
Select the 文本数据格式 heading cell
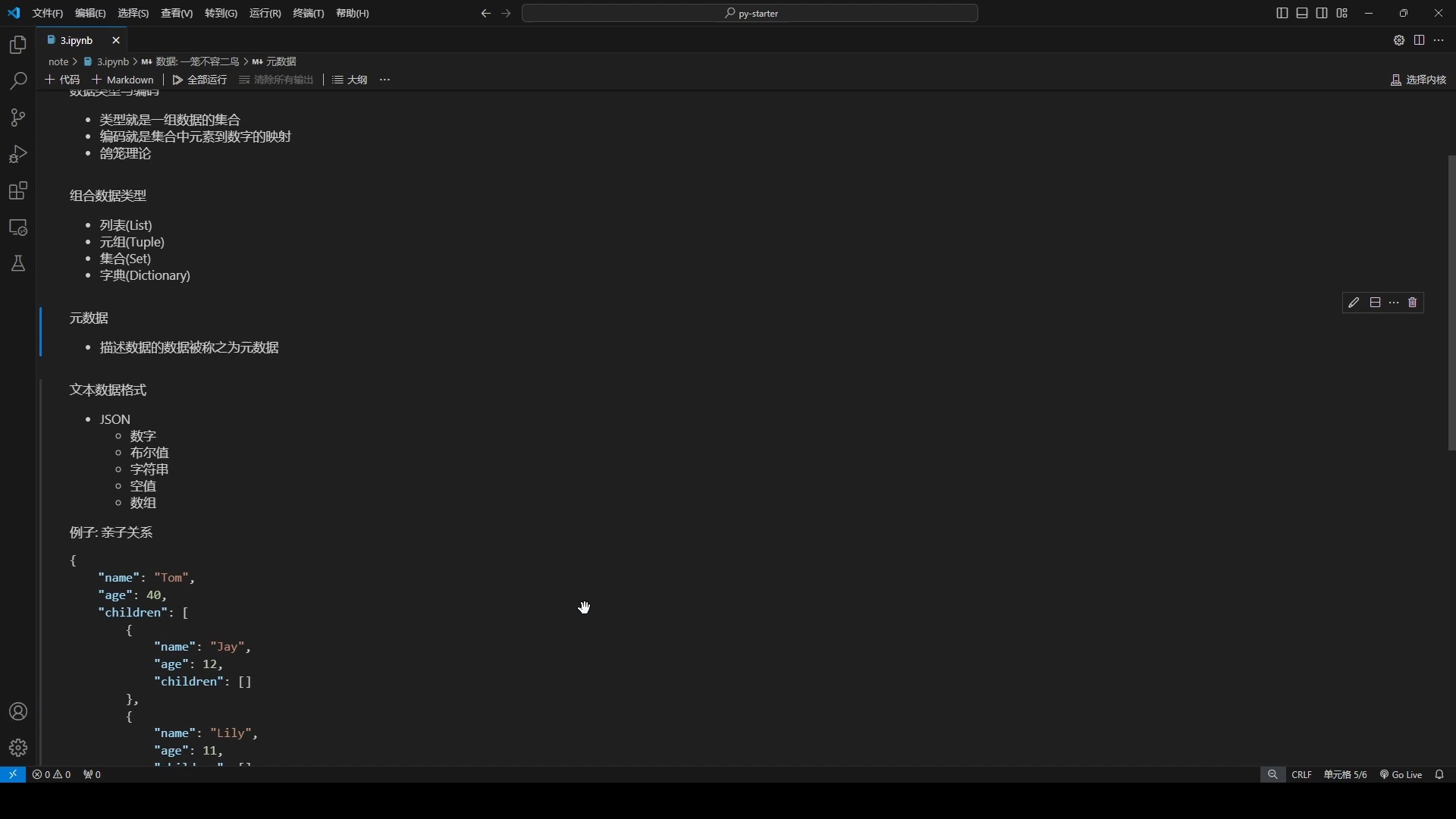108,390
